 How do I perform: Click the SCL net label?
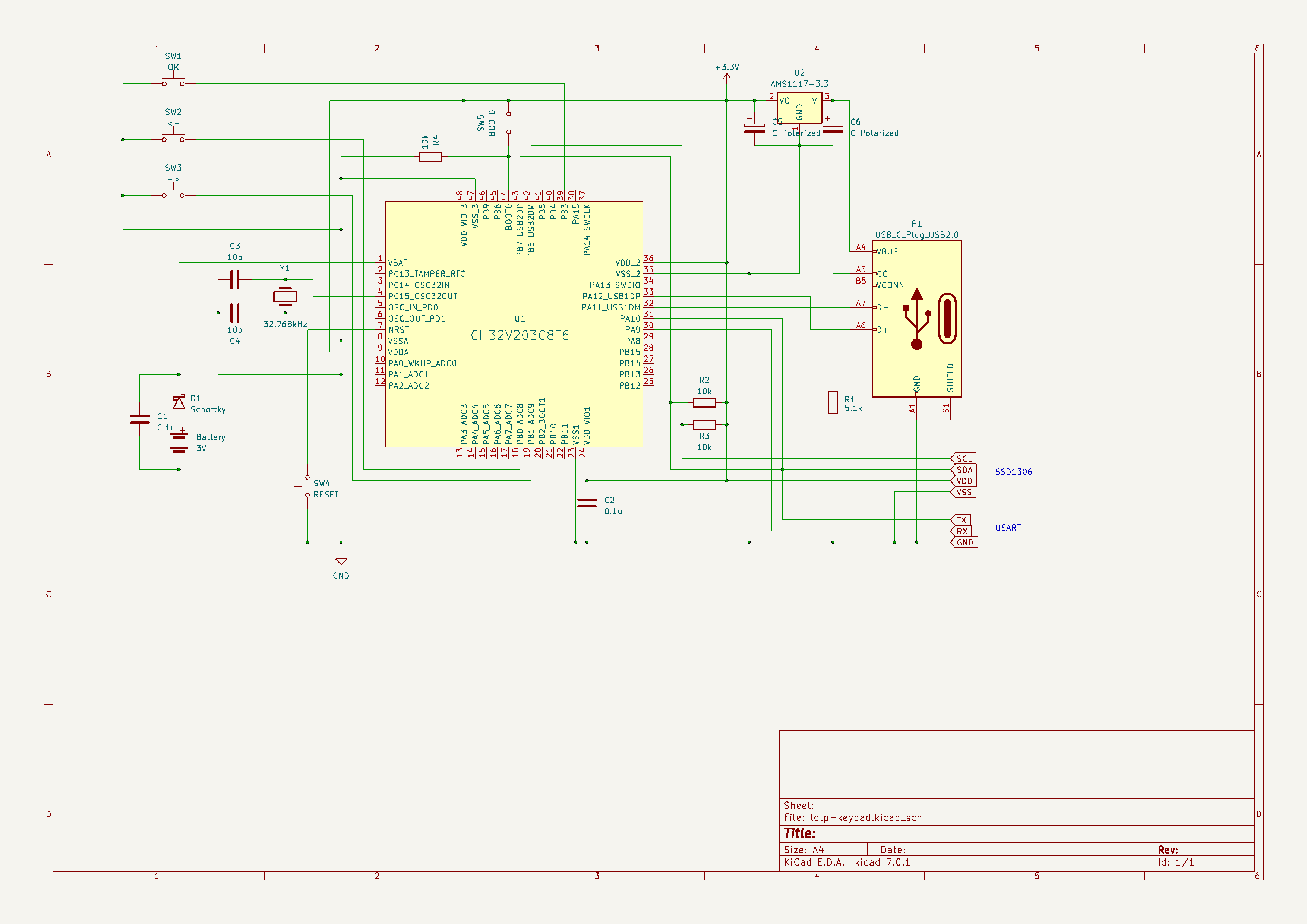[x=964, y=459]
